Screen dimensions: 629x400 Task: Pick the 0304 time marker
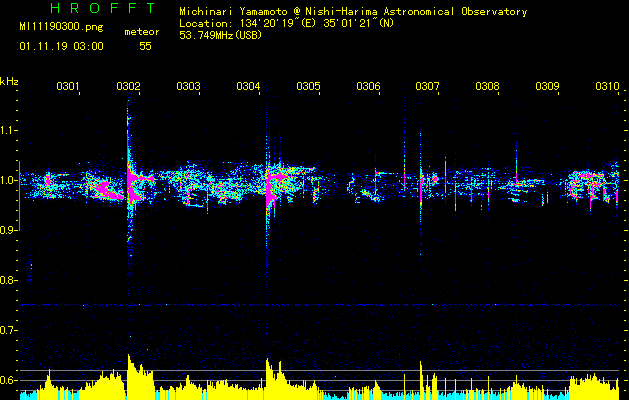pyautogui.click(x=248, y=87)
